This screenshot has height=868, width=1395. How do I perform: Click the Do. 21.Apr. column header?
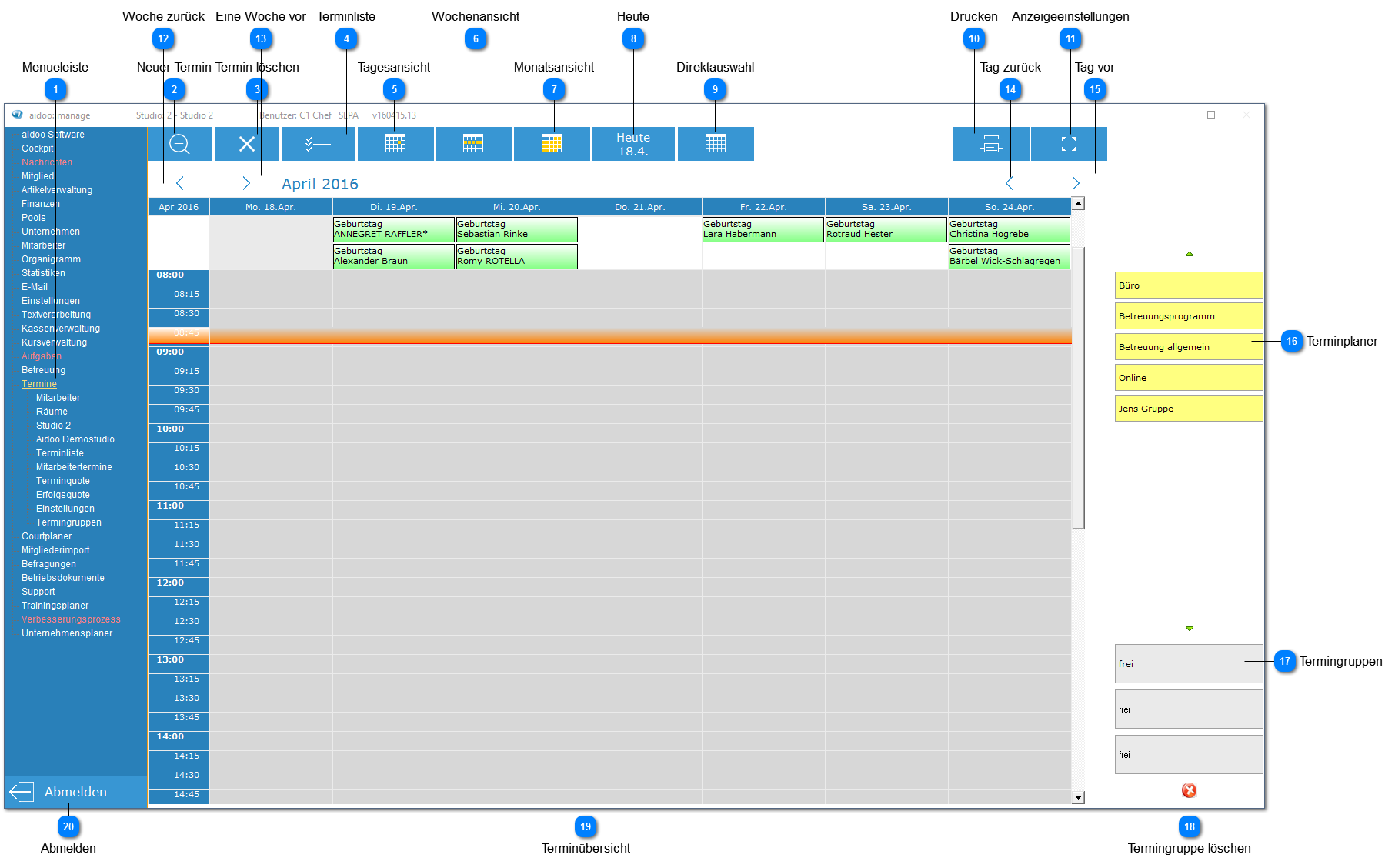[x=640, y=207]
